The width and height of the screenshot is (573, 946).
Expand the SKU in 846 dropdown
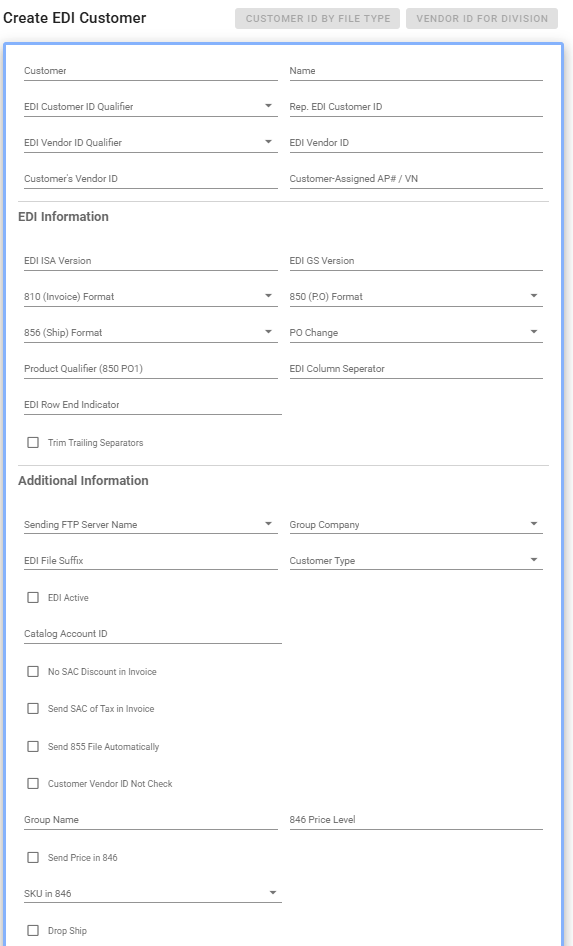click(x=153, y=894)
